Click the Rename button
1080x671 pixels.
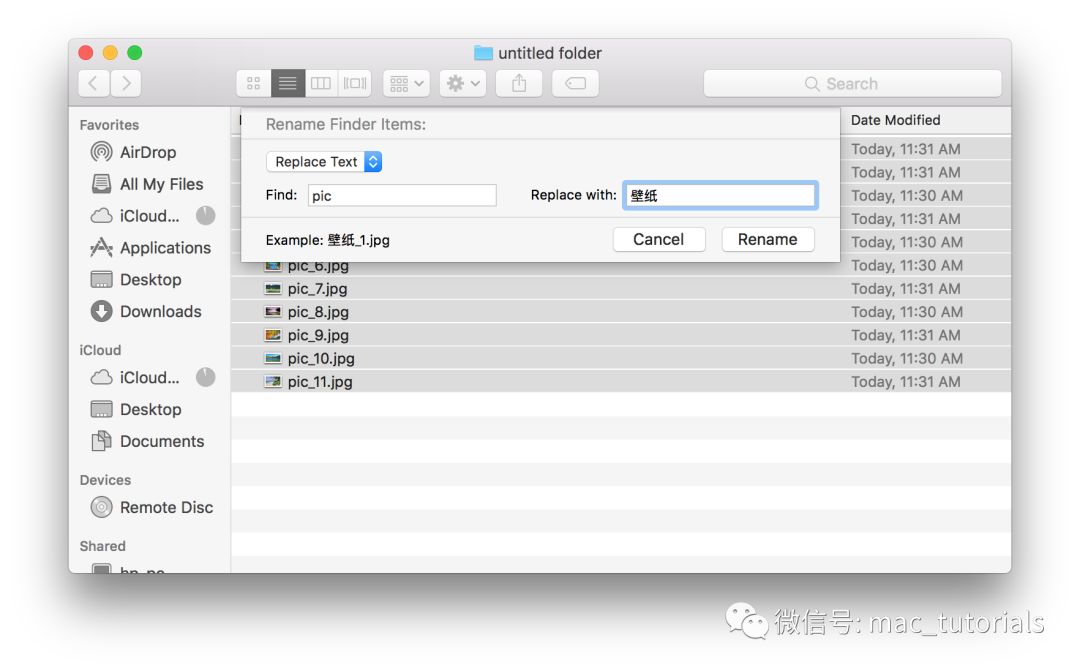click(767, 240)
